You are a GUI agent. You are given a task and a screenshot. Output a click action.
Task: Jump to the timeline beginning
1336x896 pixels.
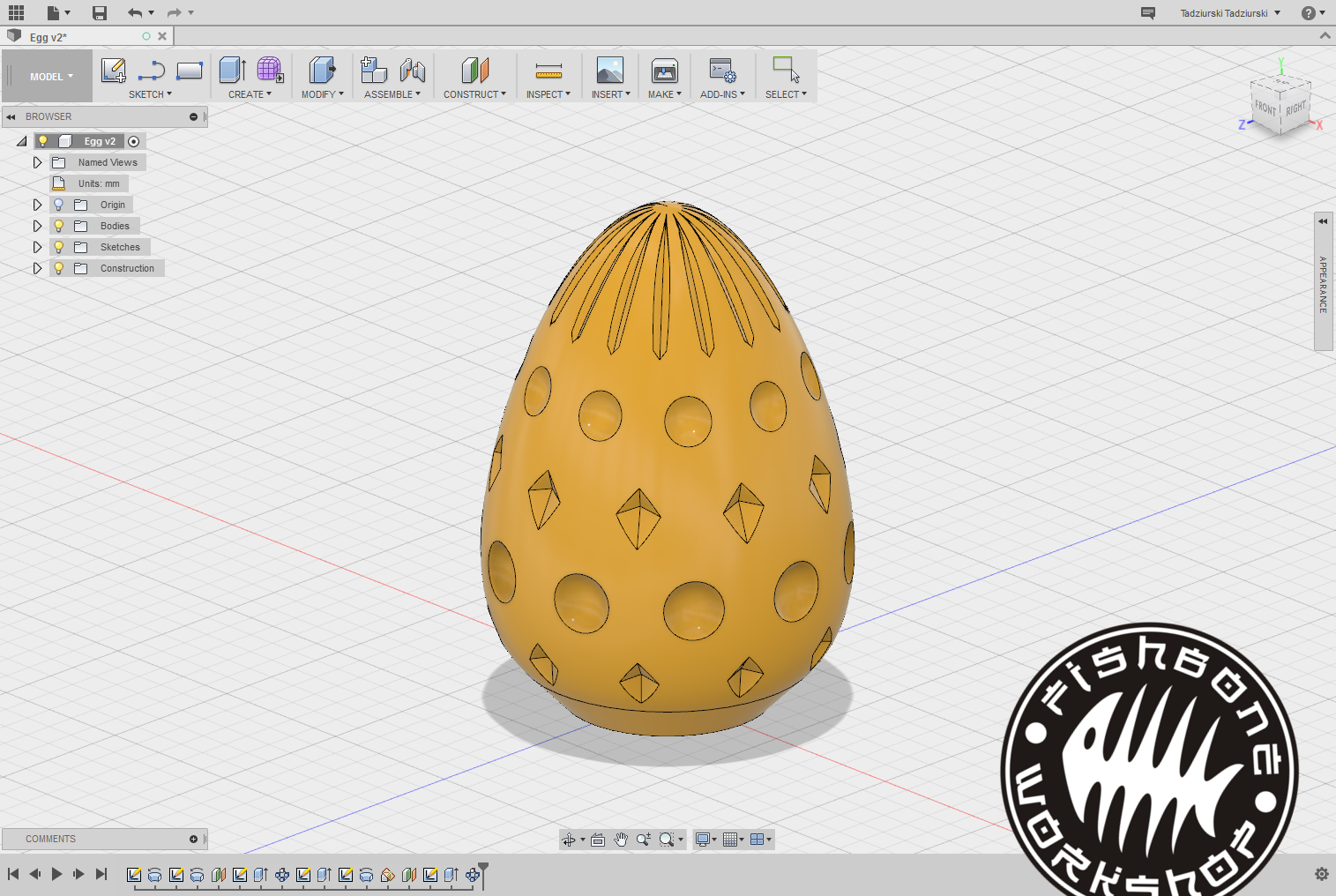[x=13, y=874]
